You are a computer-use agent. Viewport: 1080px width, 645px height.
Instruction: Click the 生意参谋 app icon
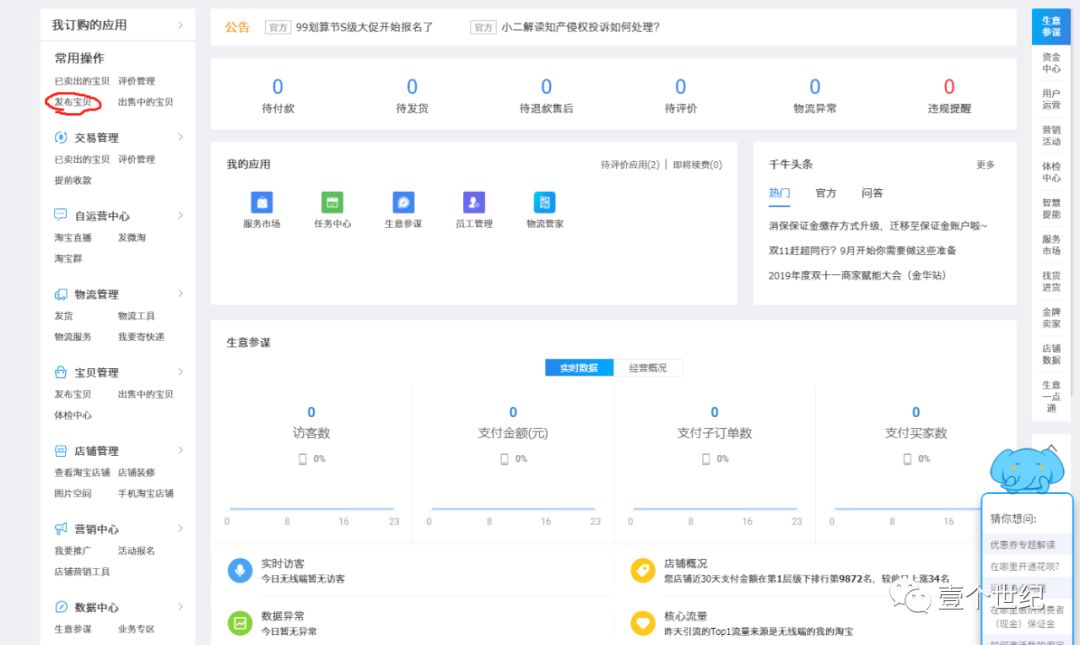click(403, 203)
